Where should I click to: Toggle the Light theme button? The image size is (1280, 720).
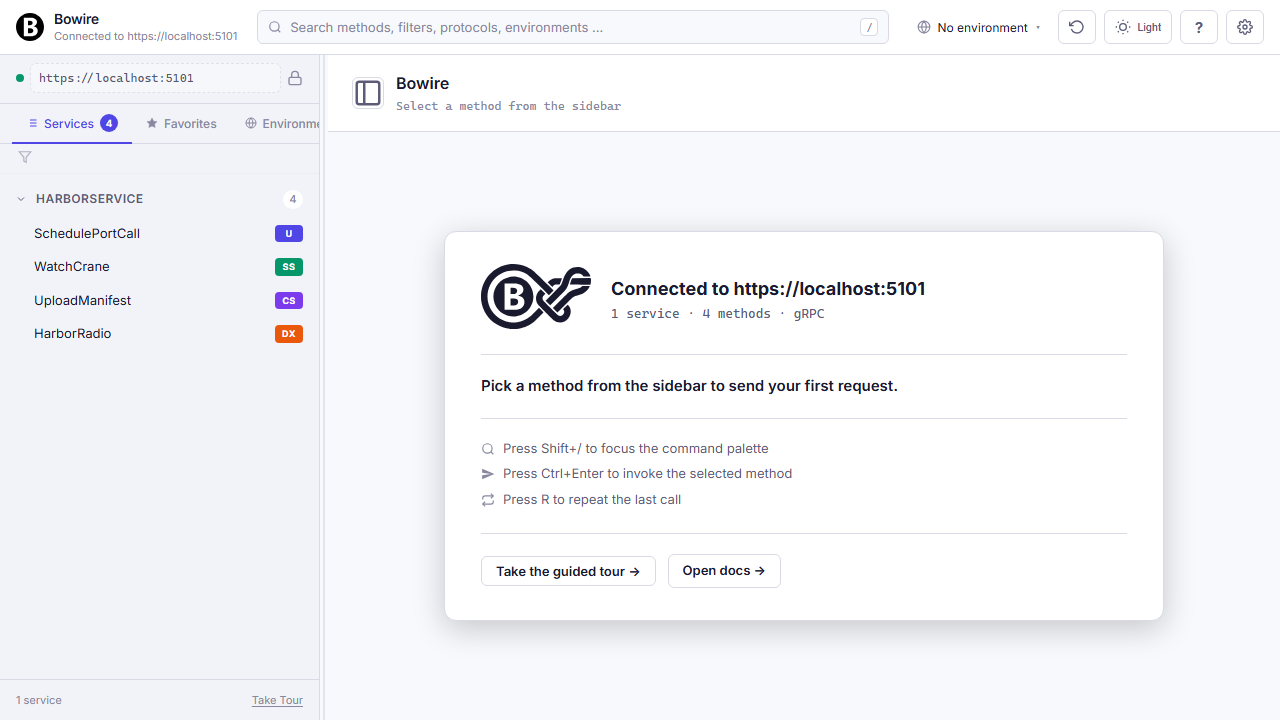[1138, 27]
